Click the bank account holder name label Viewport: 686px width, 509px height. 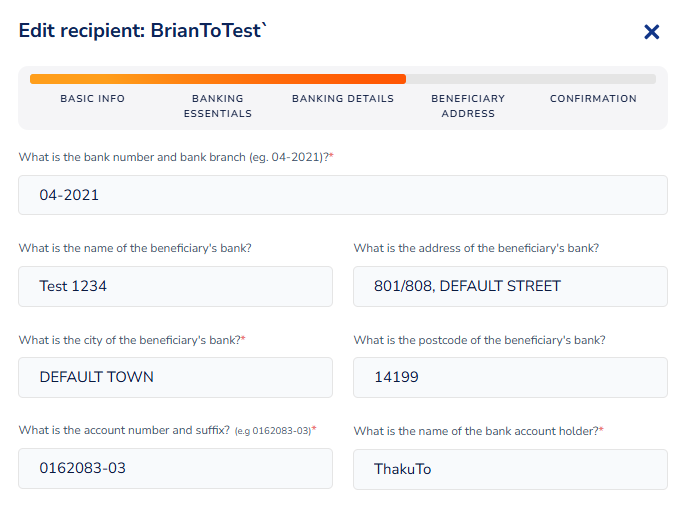click(476, 430)
